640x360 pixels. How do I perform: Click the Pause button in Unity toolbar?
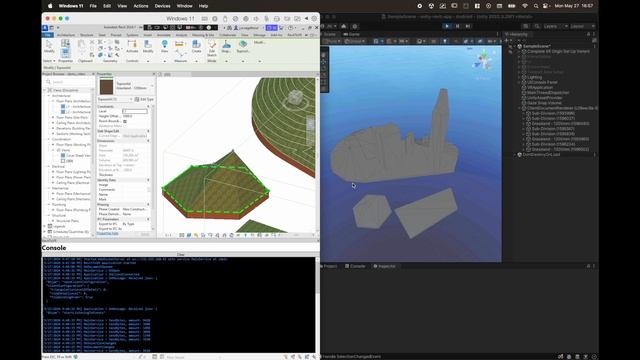[458, 26]
